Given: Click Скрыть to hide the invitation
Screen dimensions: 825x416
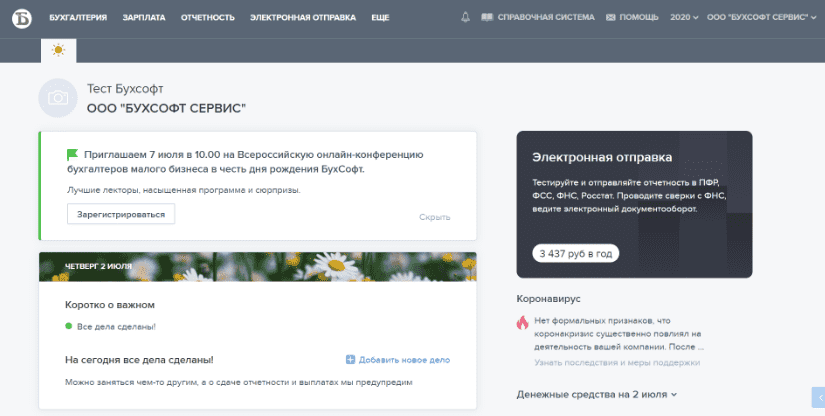Looking at the screenshot, I should tap(435, 217).
